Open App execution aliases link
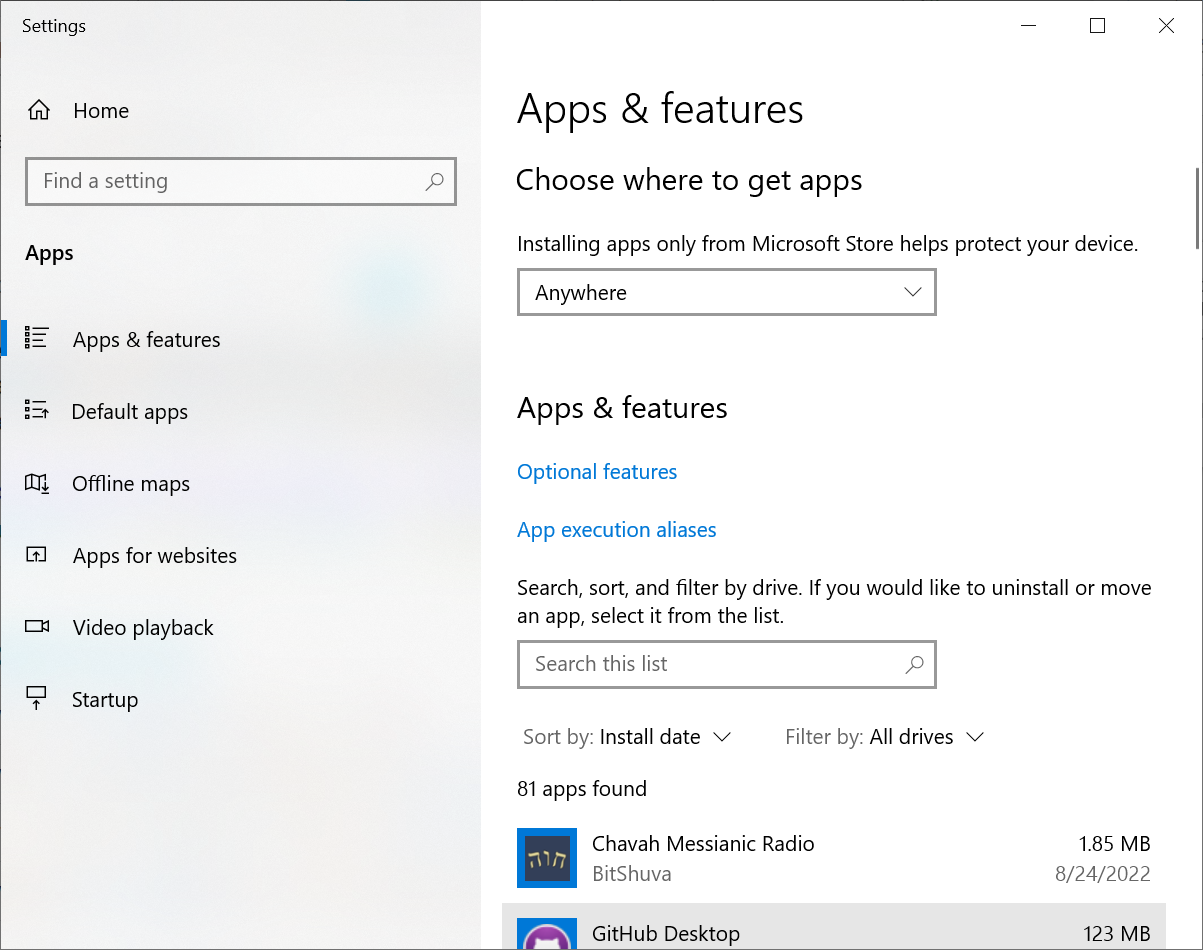The width and height of the screenshot is (1203, 950). (x=617, y=530)
